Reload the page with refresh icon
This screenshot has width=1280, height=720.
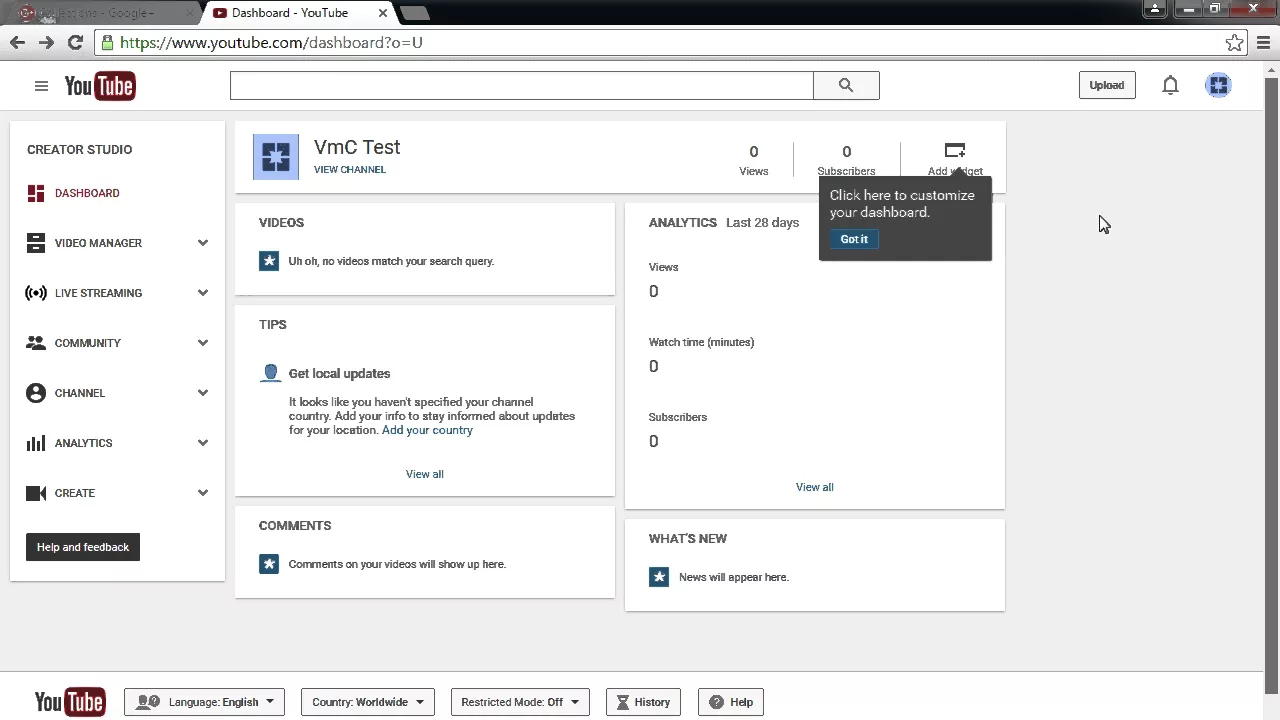[75, 43]
